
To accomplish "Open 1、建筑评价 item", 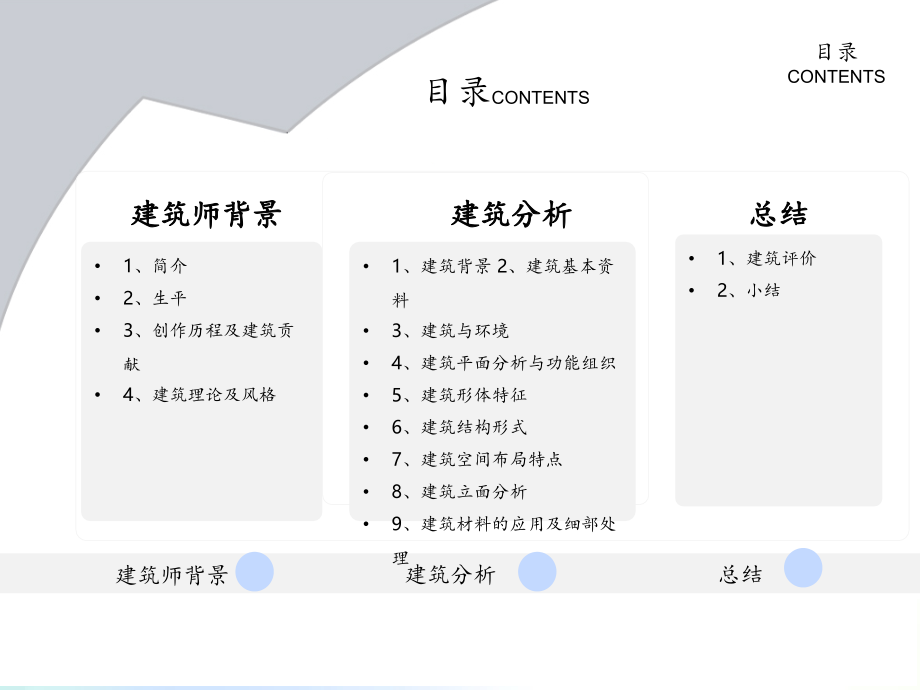I will [766, 258].
